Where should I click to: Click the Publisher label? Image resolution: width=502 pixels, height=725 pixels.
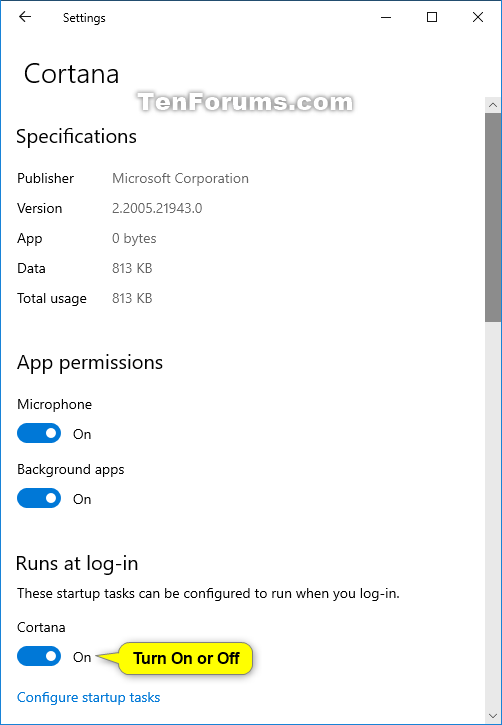click(45, 178)
